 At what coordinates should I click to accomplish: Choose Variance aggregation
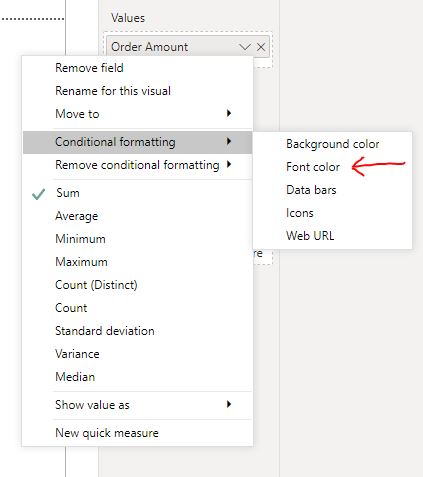point(137,354)
